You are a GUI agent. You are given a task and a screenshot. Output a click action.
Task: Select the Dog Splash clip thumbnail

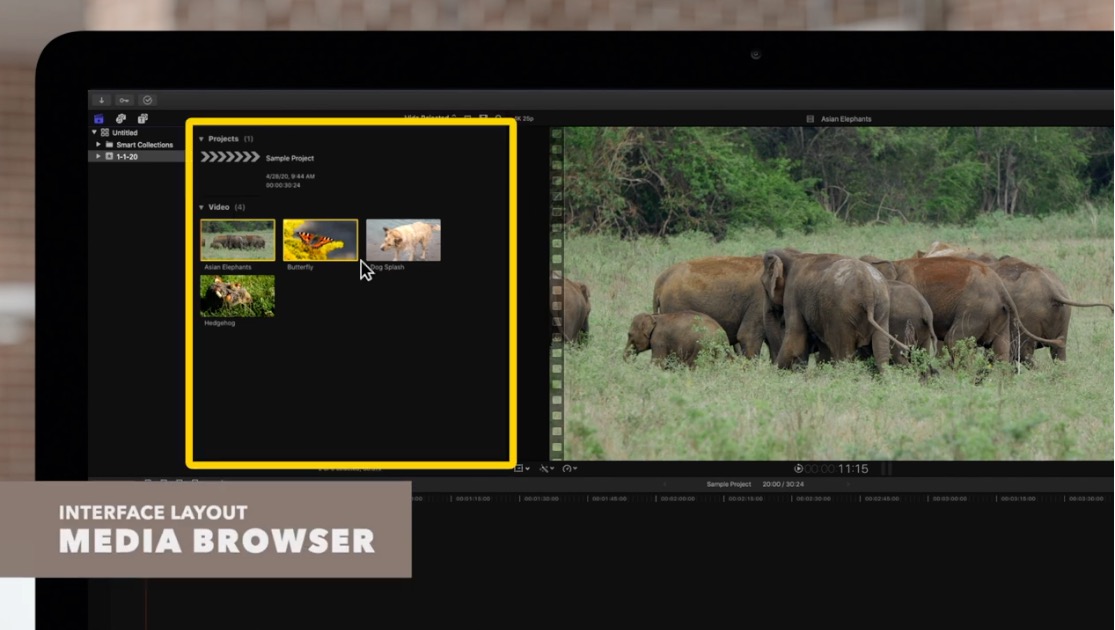point(403,240)
